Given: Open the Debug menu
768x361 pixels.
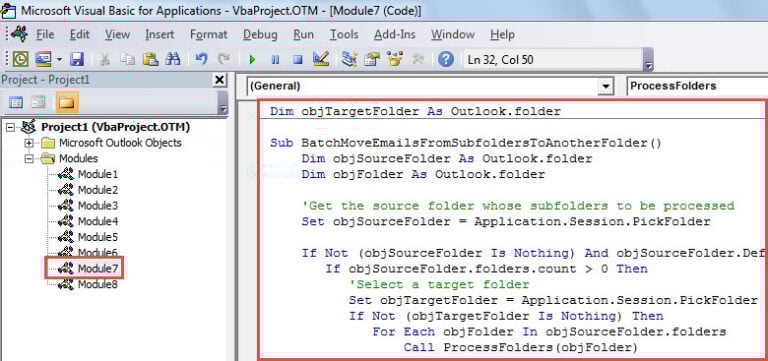Looking at the screenshot, I should [x=260, y=34].
